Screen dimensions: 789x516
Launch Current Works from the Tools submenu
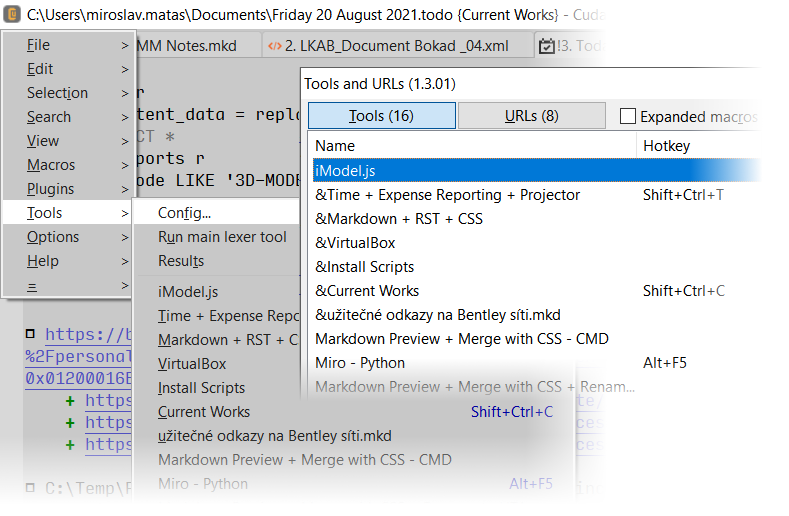[x=204, y=412]
